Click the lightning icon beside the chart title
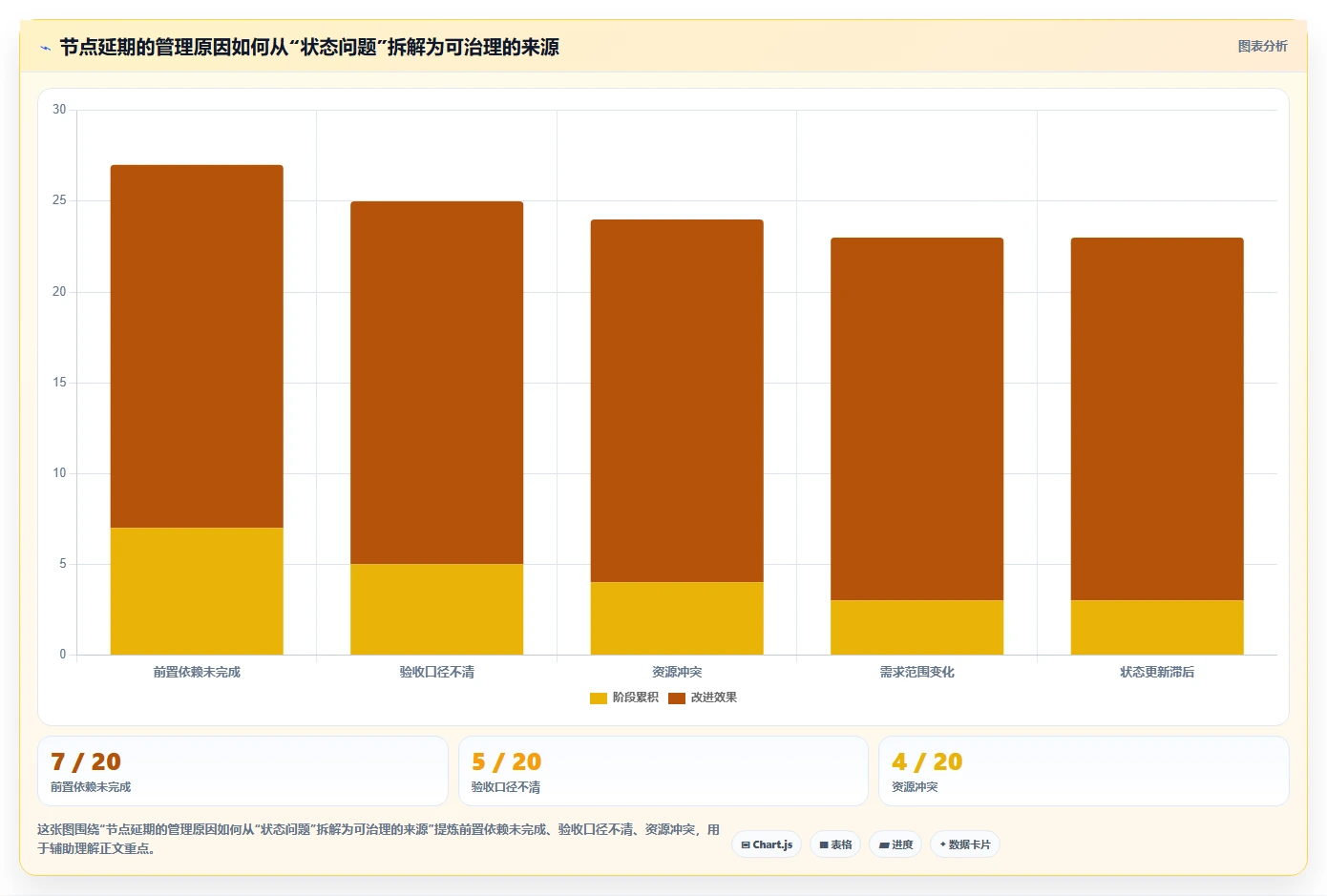Image resolution: width=1327 pixels, height=896 pixels. point(45,48)
